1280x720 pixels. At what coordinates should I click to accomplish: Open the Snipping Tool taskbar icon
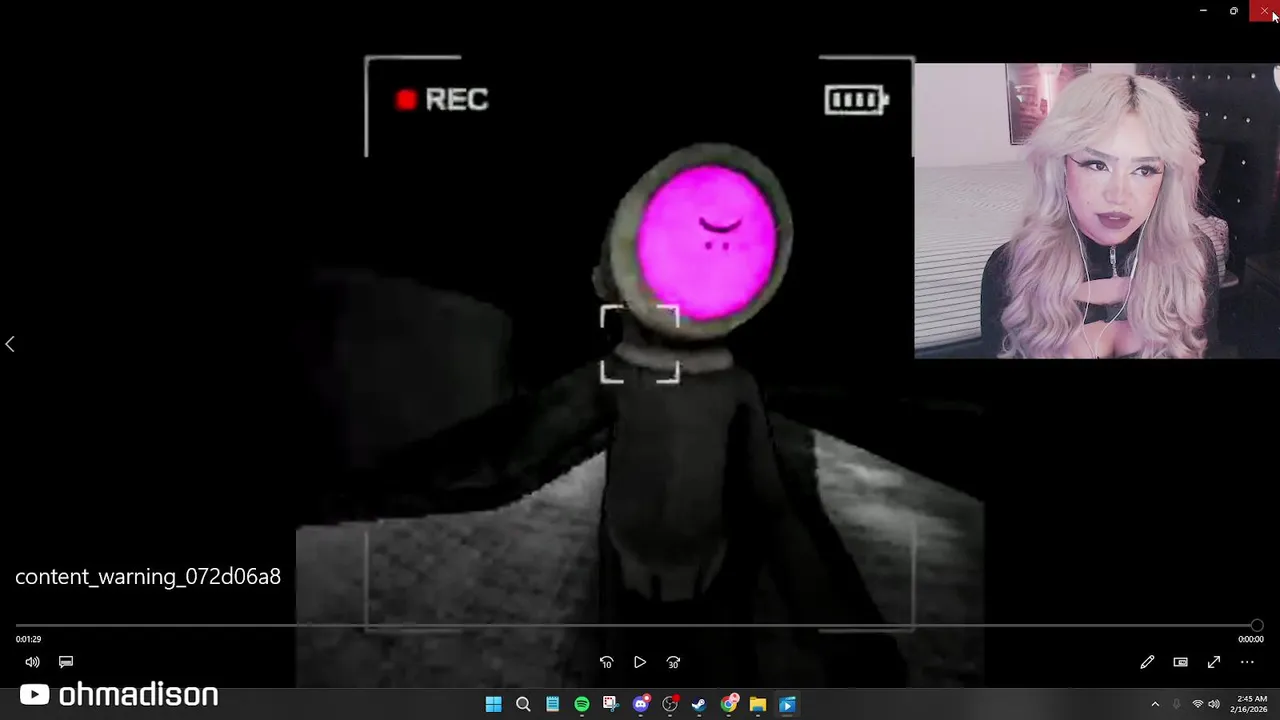(611, 705)
